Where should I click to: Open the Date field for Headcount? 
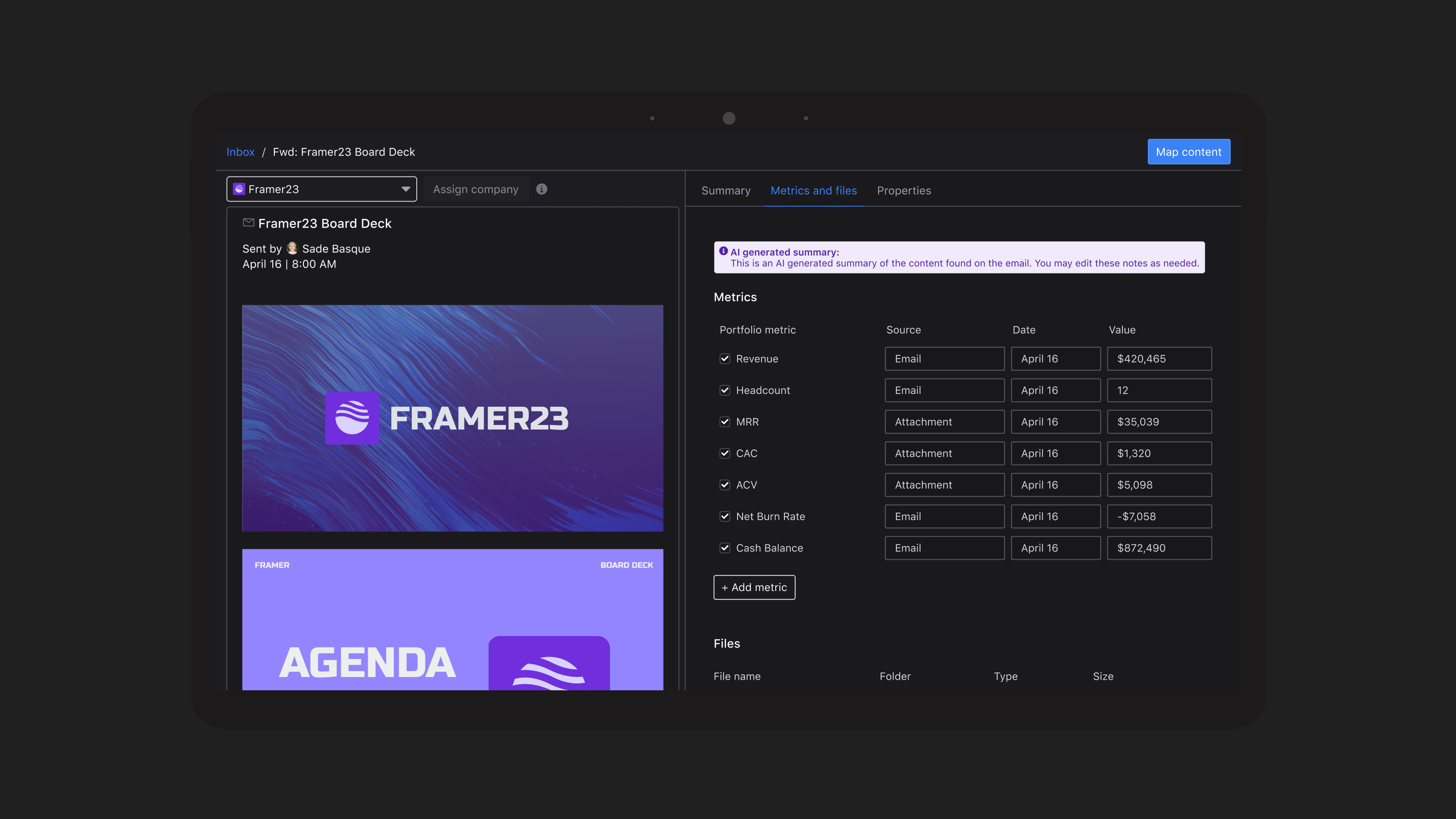coord(1055,390)
